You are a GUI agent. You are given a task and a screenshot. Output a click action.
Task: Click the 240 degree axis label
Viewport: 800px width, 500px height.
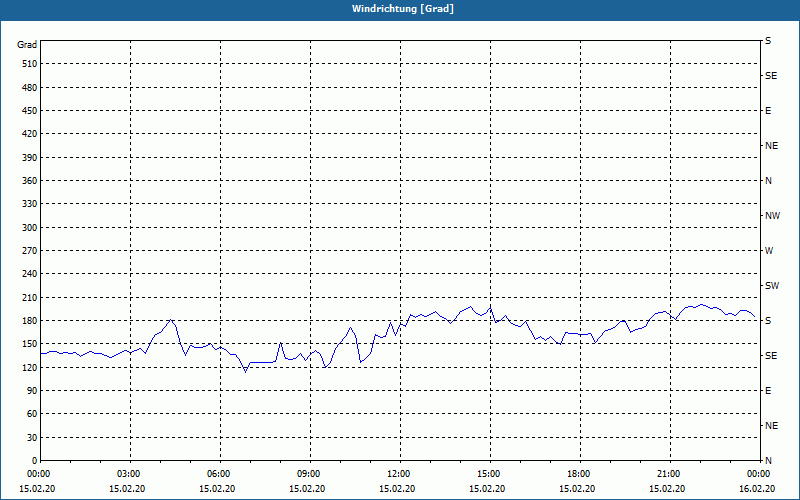point(30,273)
